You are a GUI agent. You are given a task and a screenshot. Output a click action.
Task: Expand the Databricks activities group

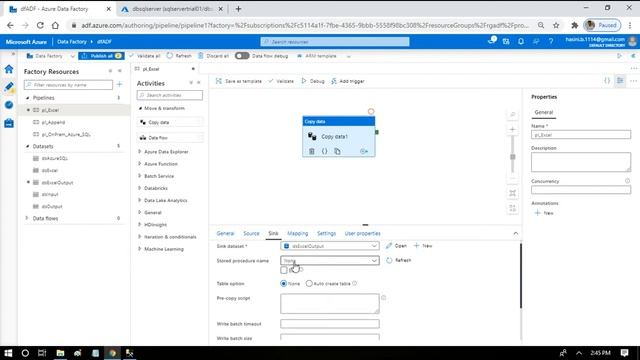140,188
